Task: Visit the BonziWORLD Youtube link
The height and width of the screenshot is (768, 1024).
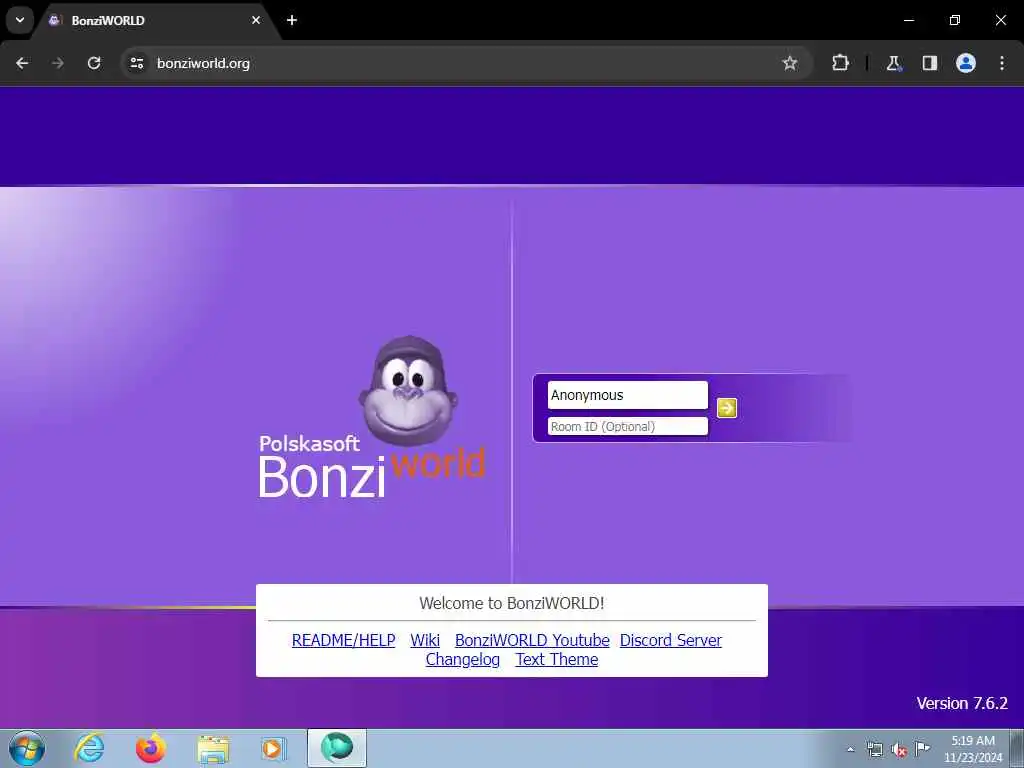Action: [532, 640]
